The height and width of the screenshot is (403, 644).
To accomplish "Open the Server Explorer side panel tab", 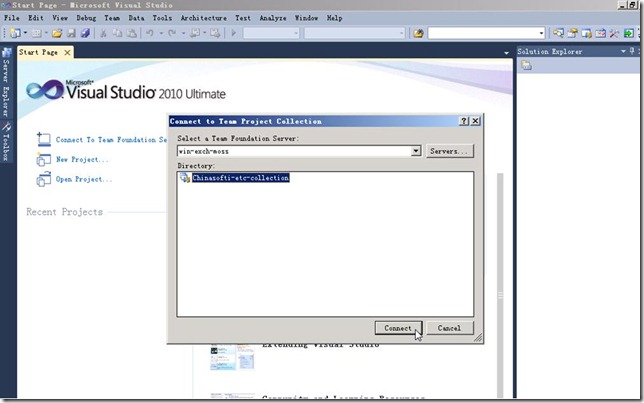I will click(6, 82).
